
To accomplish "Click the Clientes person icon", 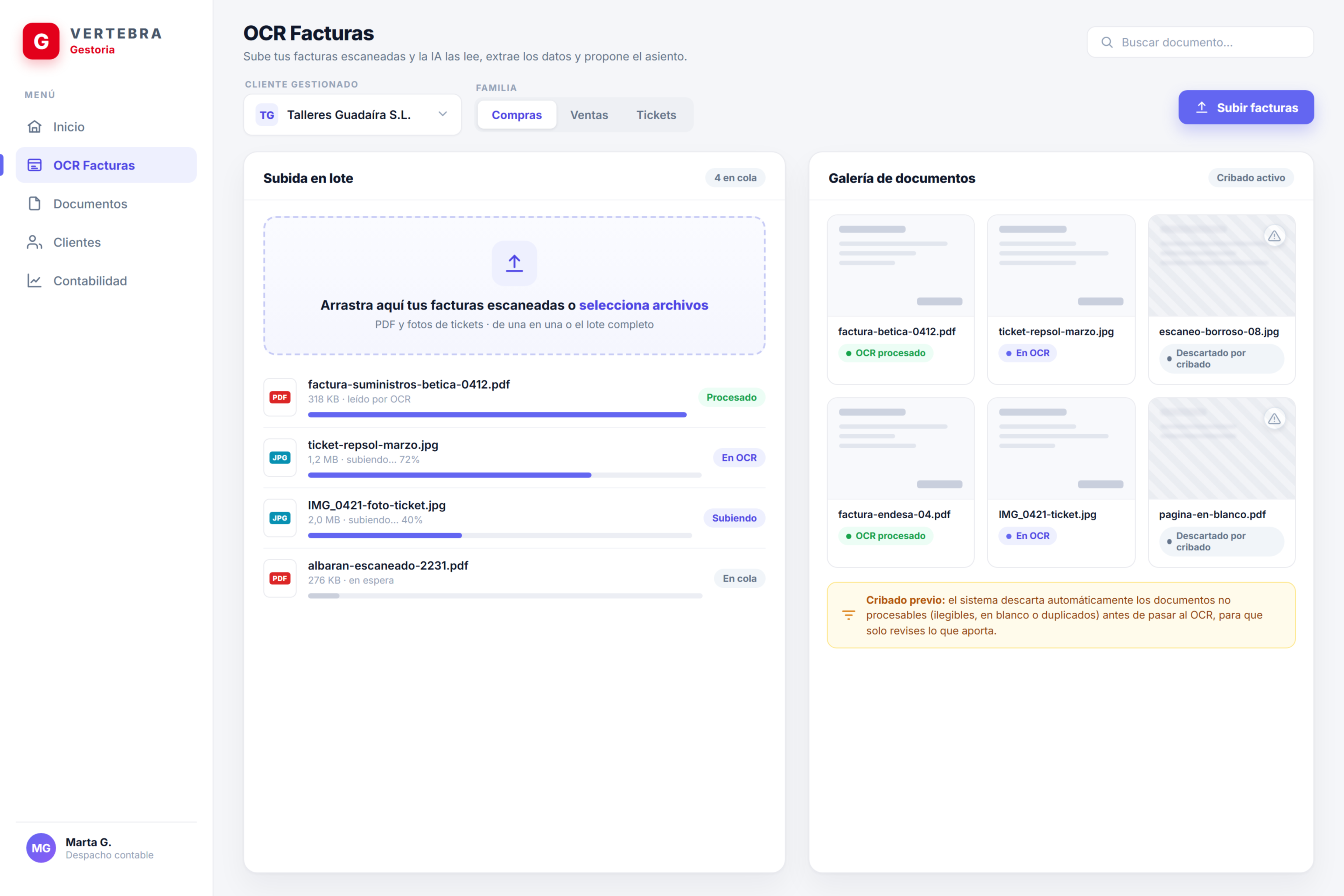I will [x=34, y=242].
